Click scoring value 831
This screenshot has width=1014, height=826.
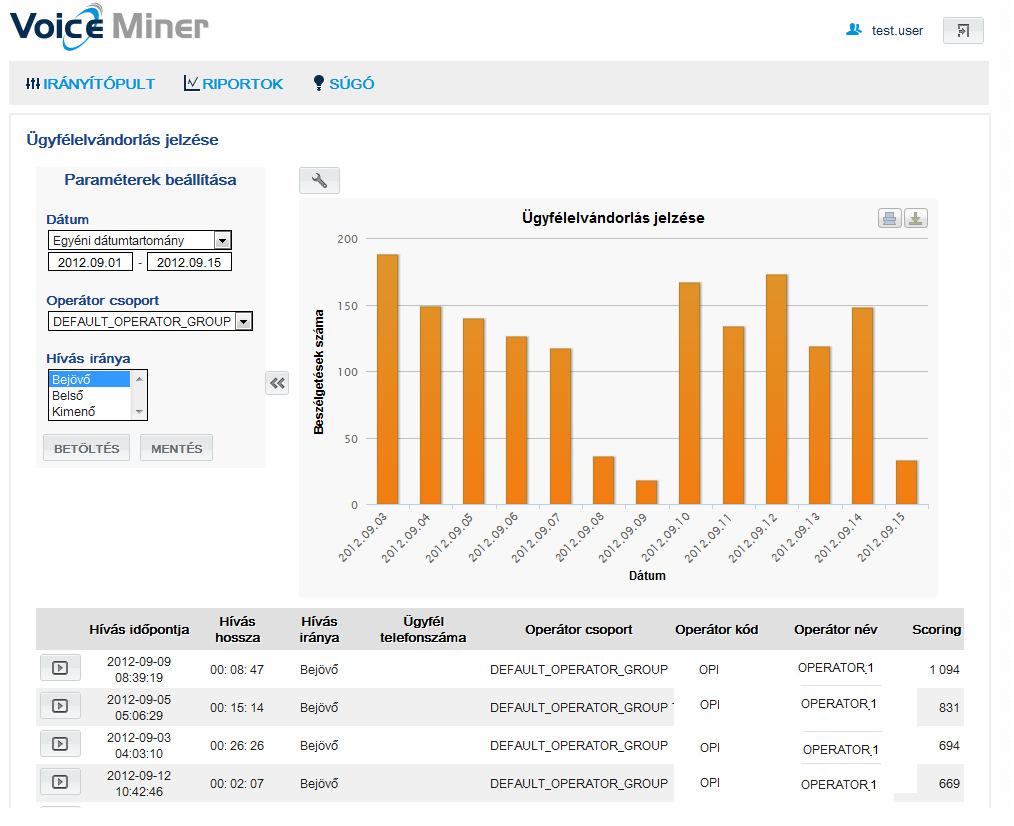click(x=949, y=708)
